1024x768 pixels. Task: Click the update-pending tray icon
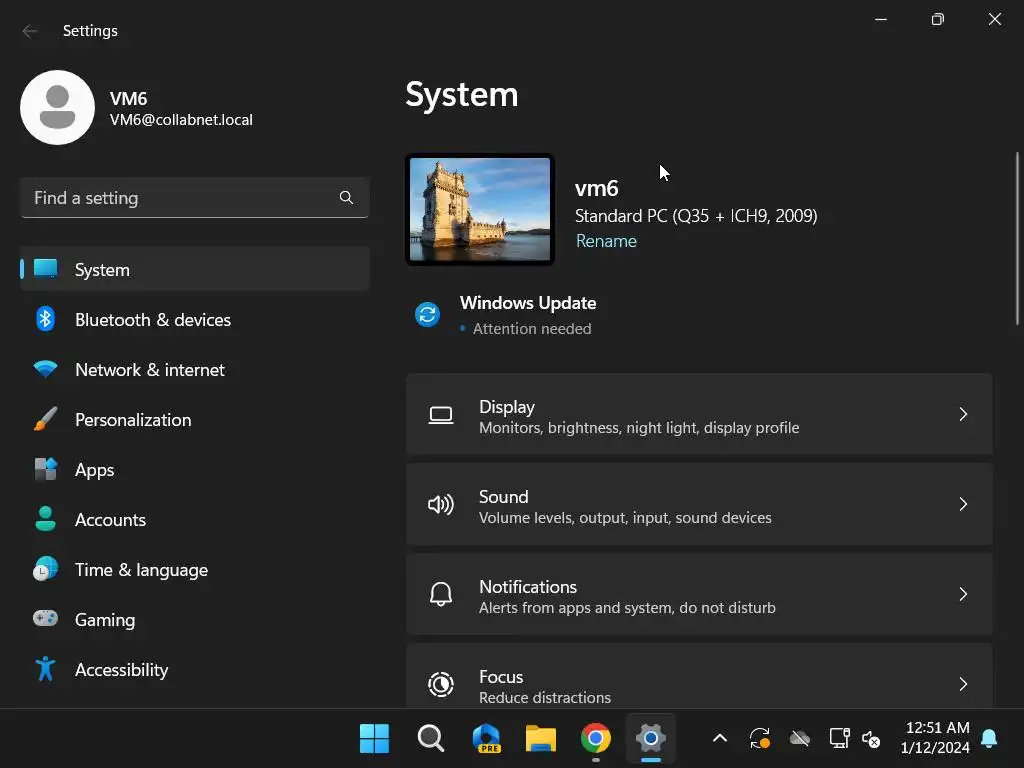(x=760, y=739)
